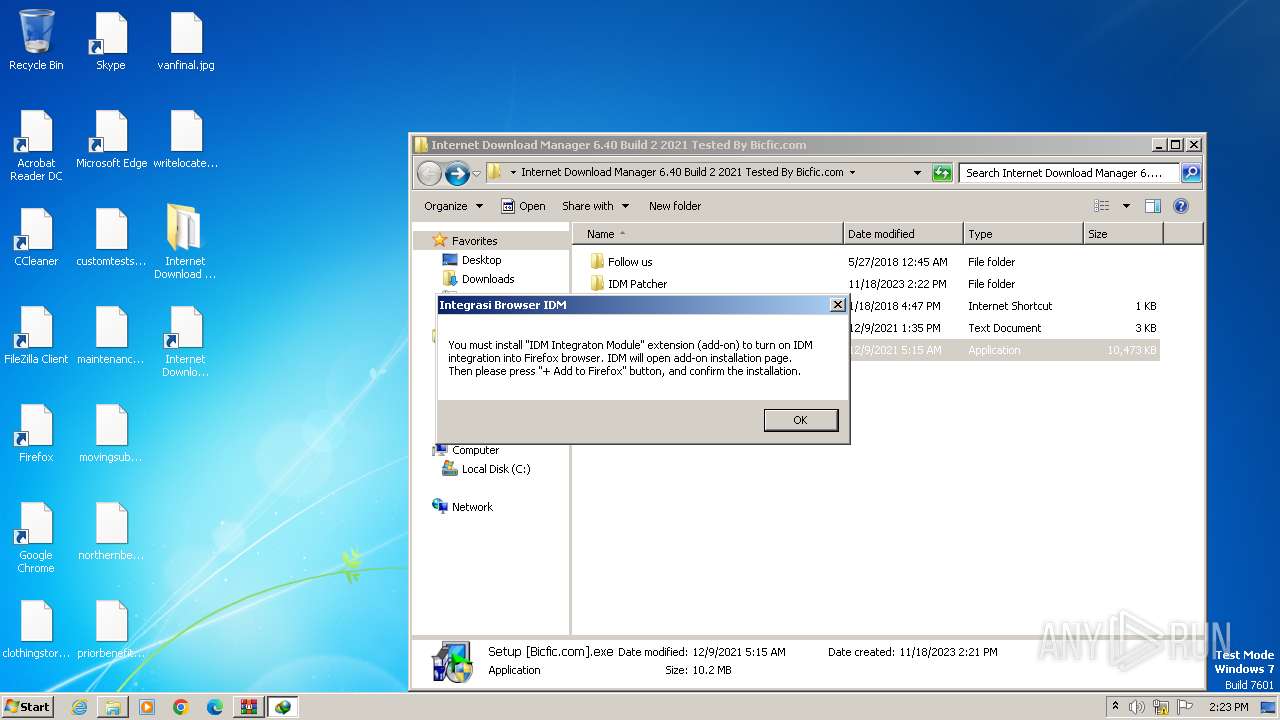1280x720 pixels.
Task: Select the writelocate desktop file
Action: click(186, 139)
